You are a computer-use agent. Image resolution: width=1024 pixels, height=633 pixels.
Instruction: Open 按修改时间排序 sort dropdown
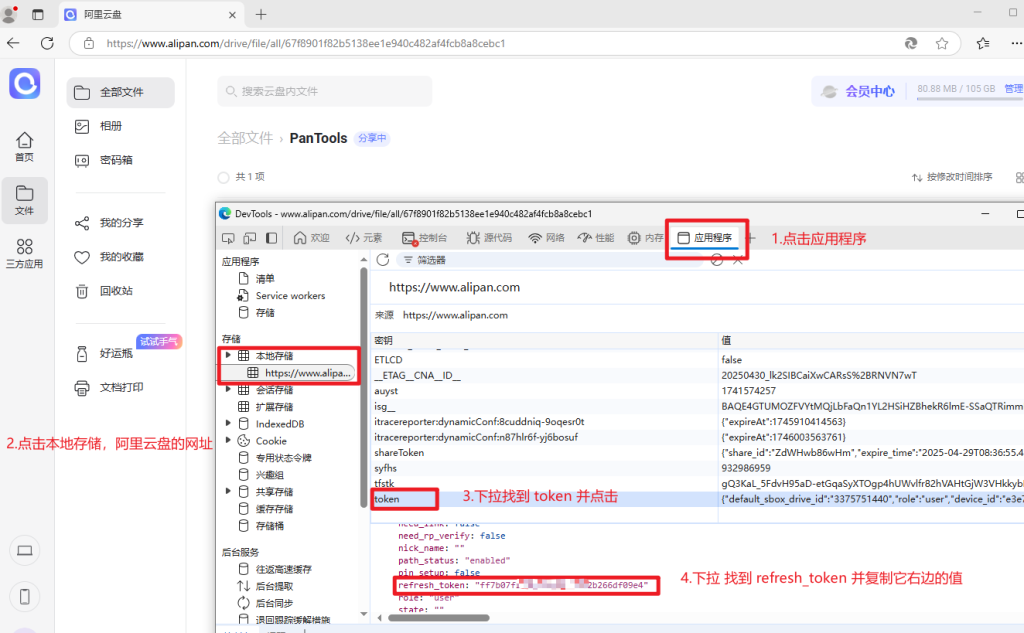click(952, 177)
